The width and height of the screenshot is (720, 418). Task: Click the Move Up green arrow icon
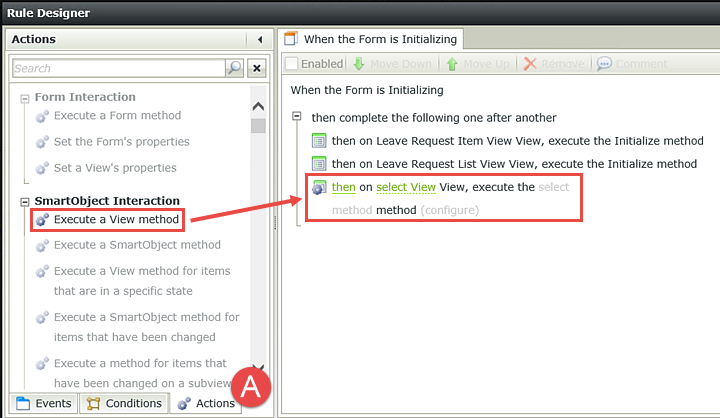[x=452, y=64]
